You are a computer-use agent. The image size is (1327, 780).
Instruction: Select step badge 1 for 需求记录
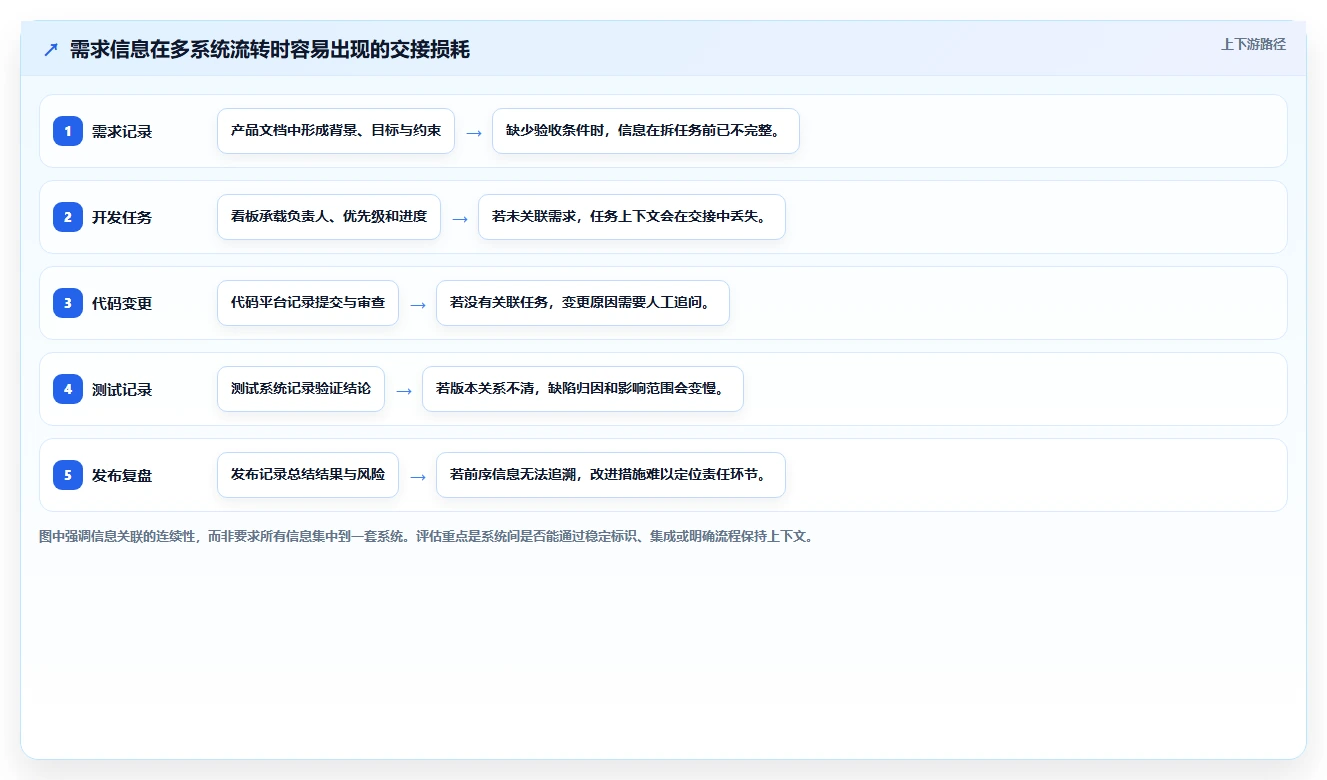pos(68,131)
